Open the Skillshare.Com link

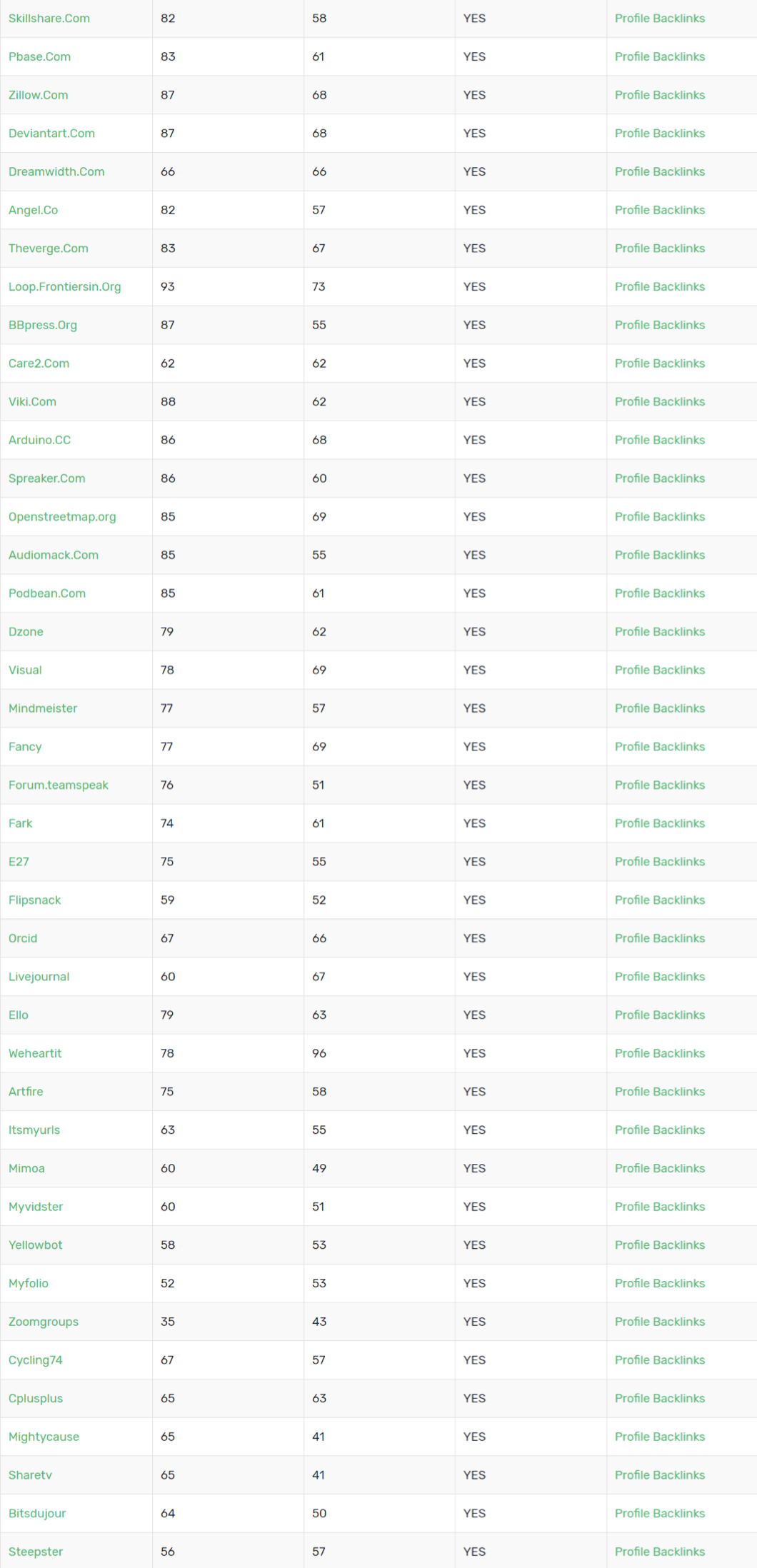pyautogui.click(x=49, y=19)
